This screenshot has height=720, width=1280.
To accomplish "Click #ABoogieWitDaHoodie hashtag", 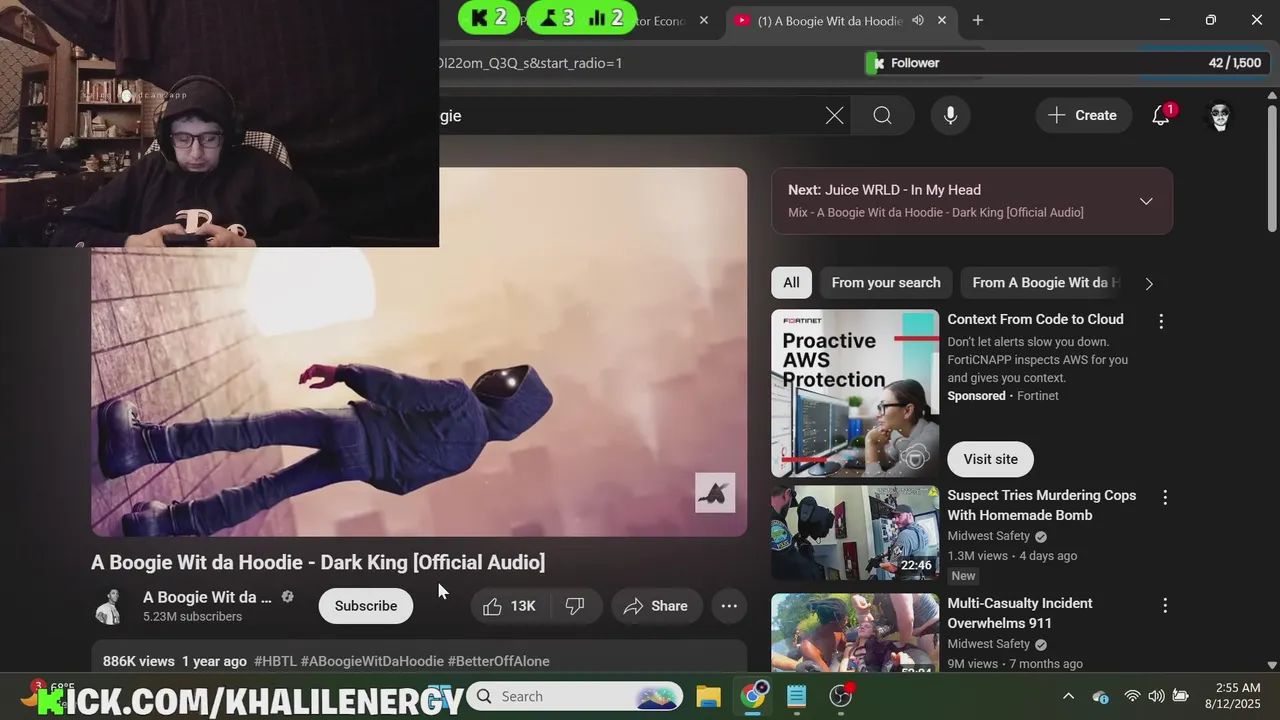I will 372,661.
